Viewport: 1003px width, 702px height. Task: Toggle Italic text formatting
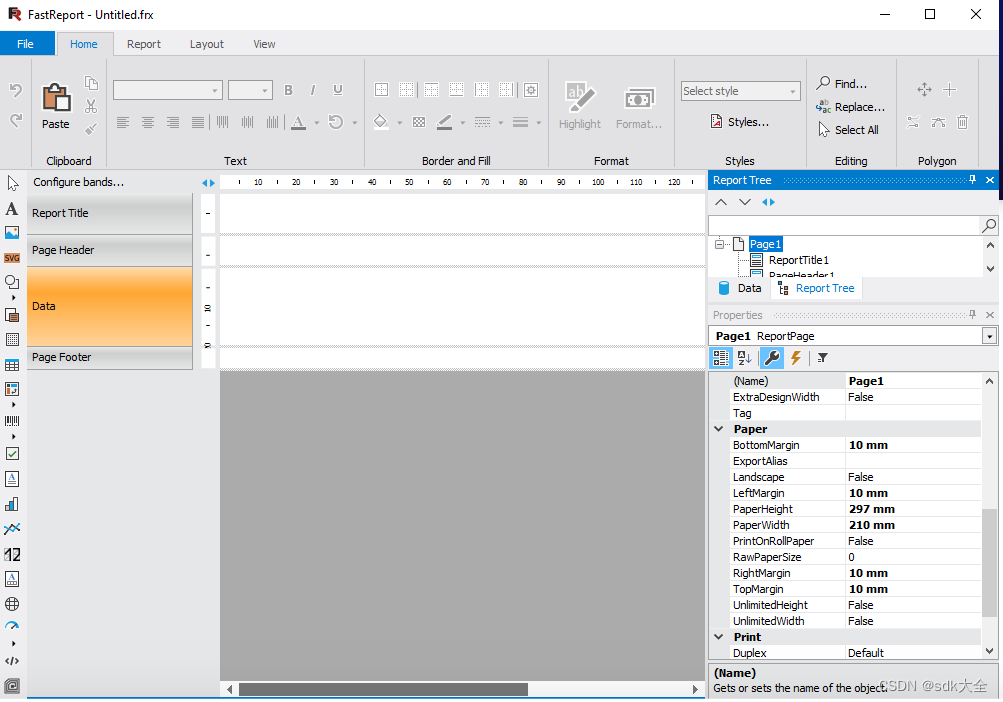point(314,90)
